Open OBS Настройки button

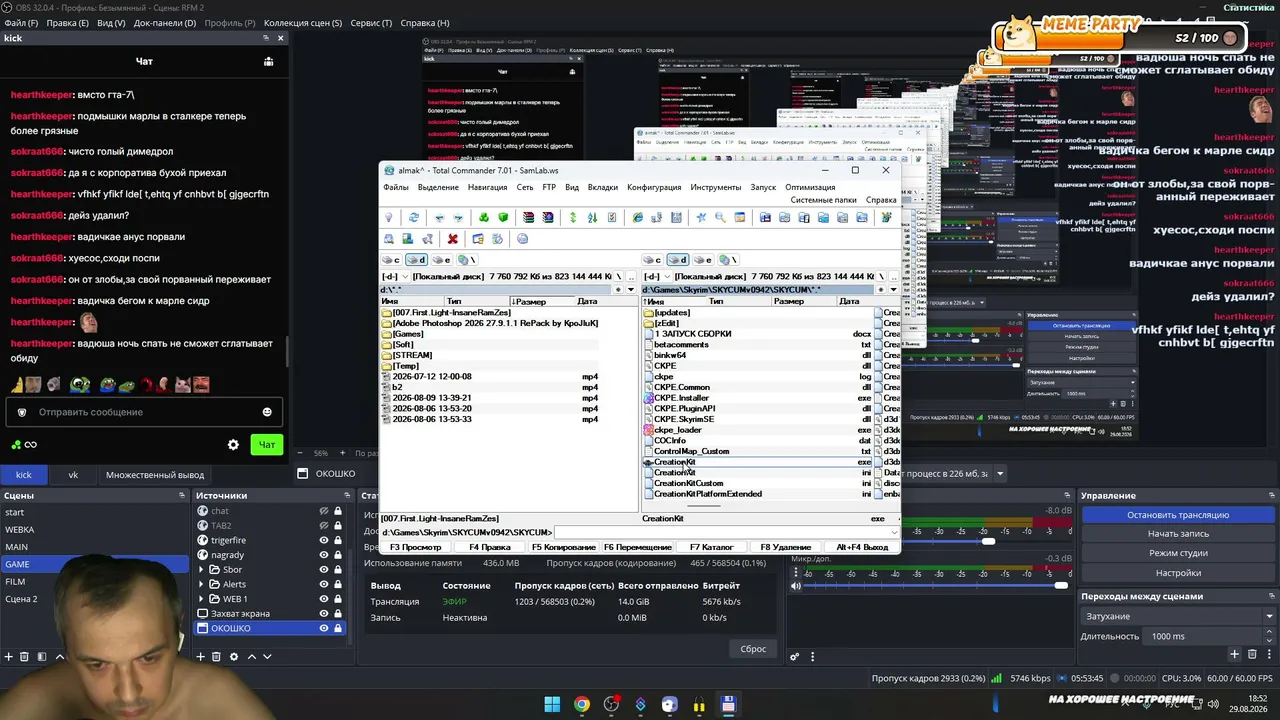[x=1178, y=573]
